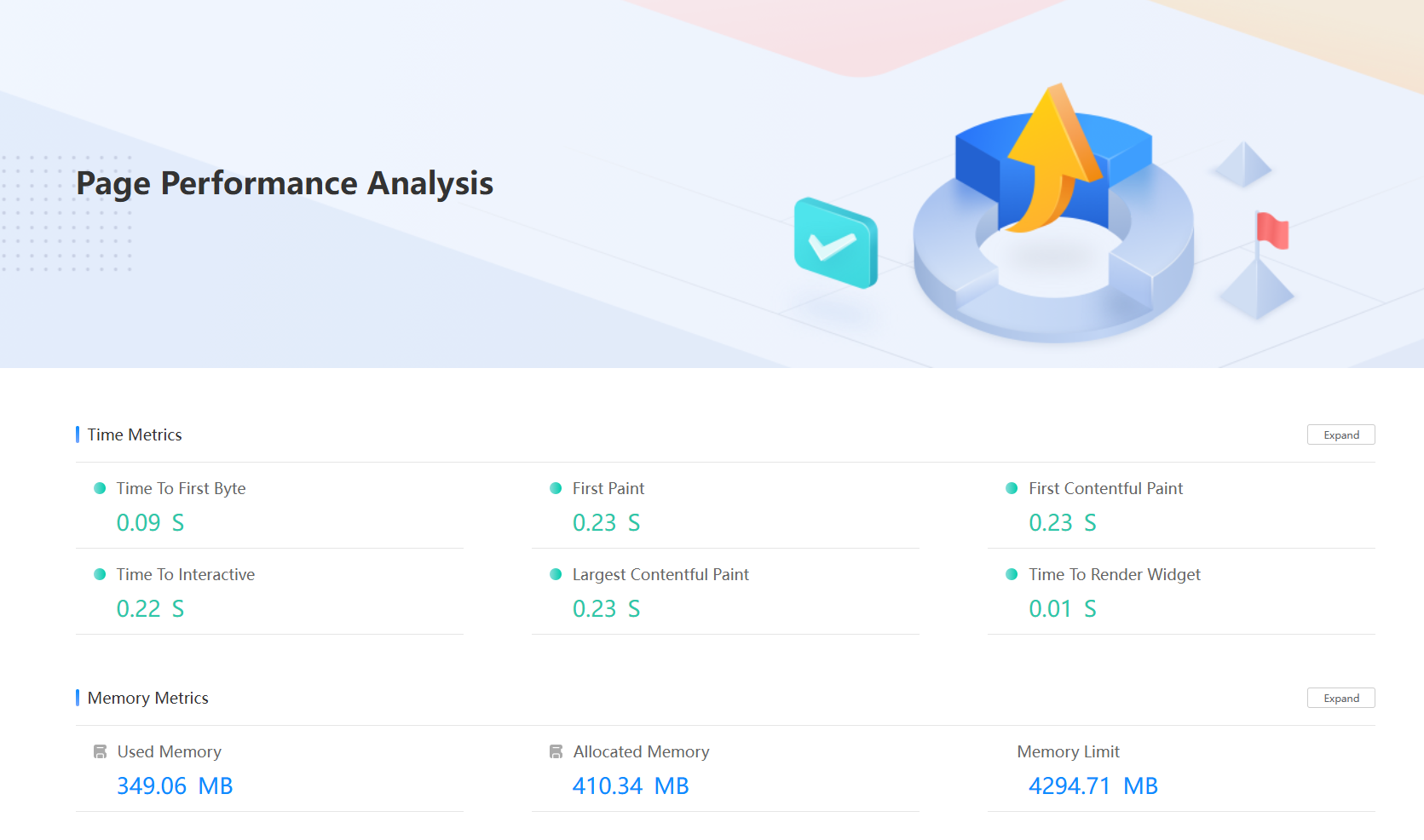
Task: Click the First Contentful Paint label
Action: (x=1105, y=488)
